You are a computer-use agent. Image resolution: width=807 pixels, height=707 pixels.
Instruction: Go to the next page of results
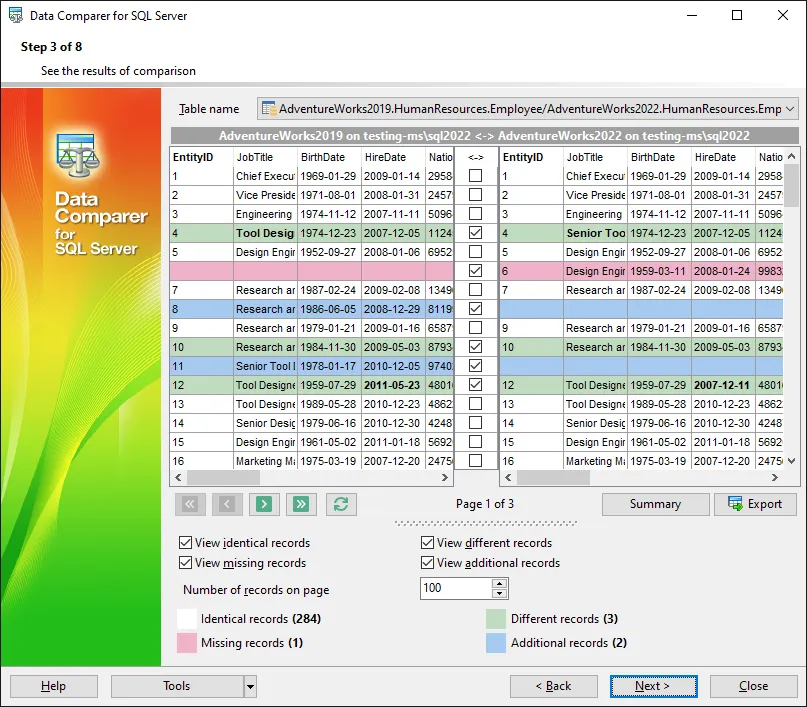click(264, 504)
